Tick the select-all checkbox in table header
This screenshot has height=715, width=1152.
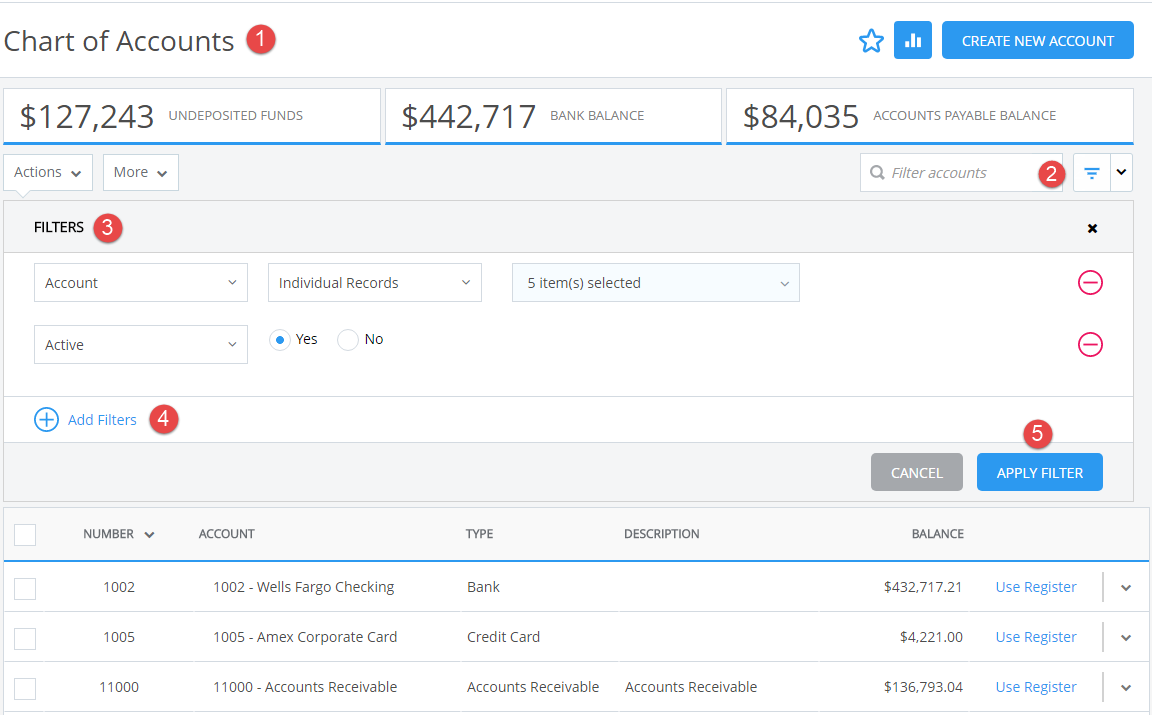[x=25, y=534]
